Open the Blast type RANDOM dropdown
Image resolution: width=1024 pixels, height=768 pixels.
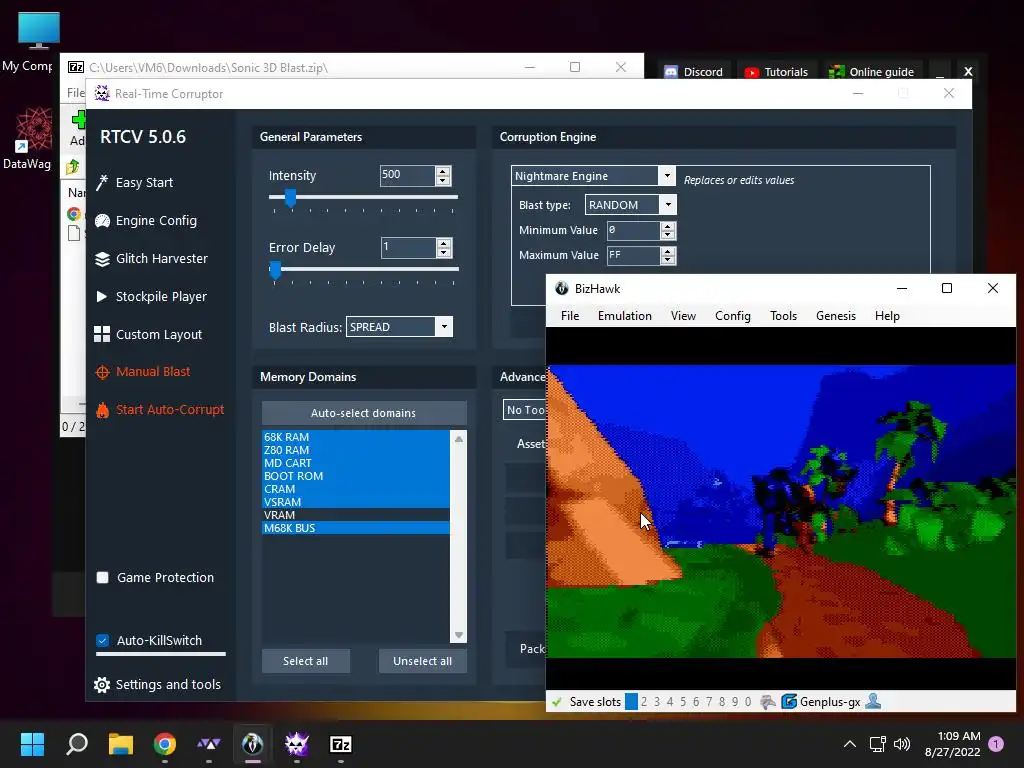(x=667, y=205)
